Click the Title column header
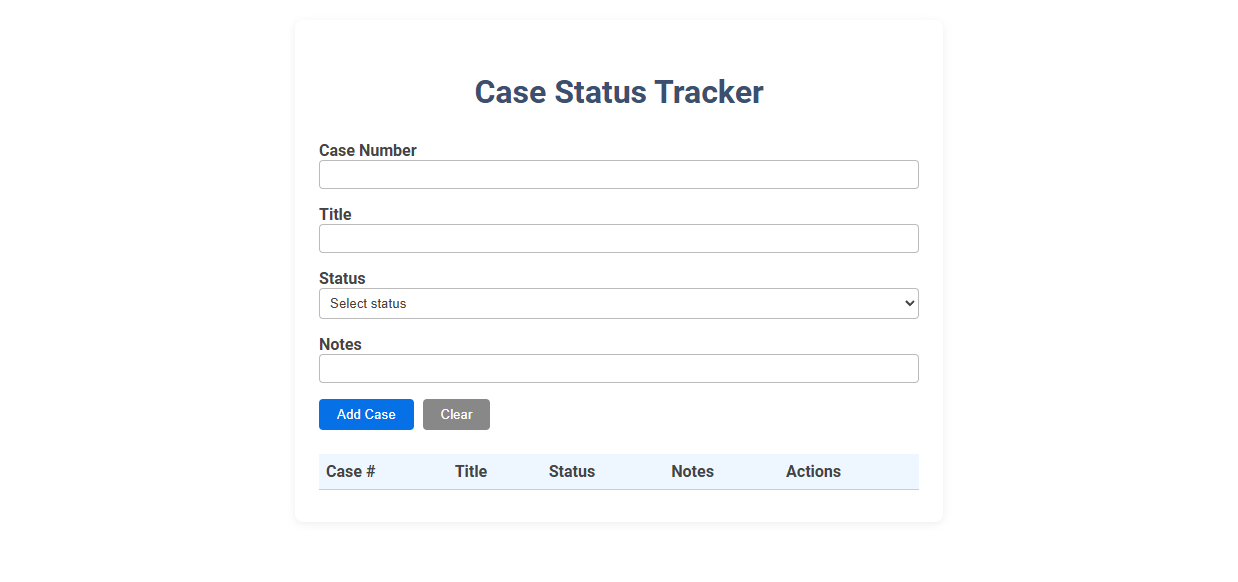1238x582 pixels. [x=471, y=471]
